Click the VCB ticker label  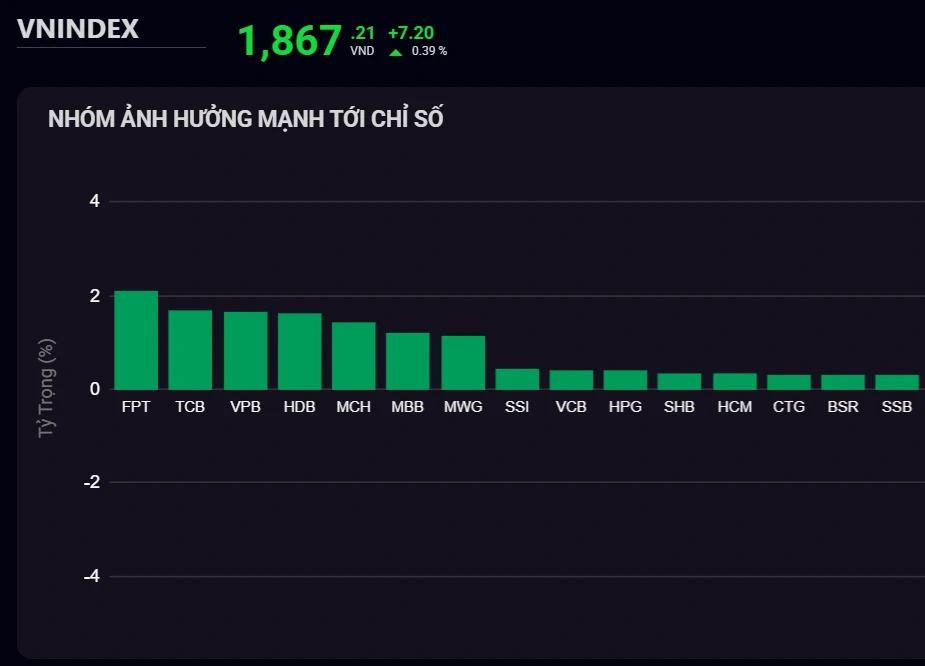pyautogui.click(x=571, y=407)
